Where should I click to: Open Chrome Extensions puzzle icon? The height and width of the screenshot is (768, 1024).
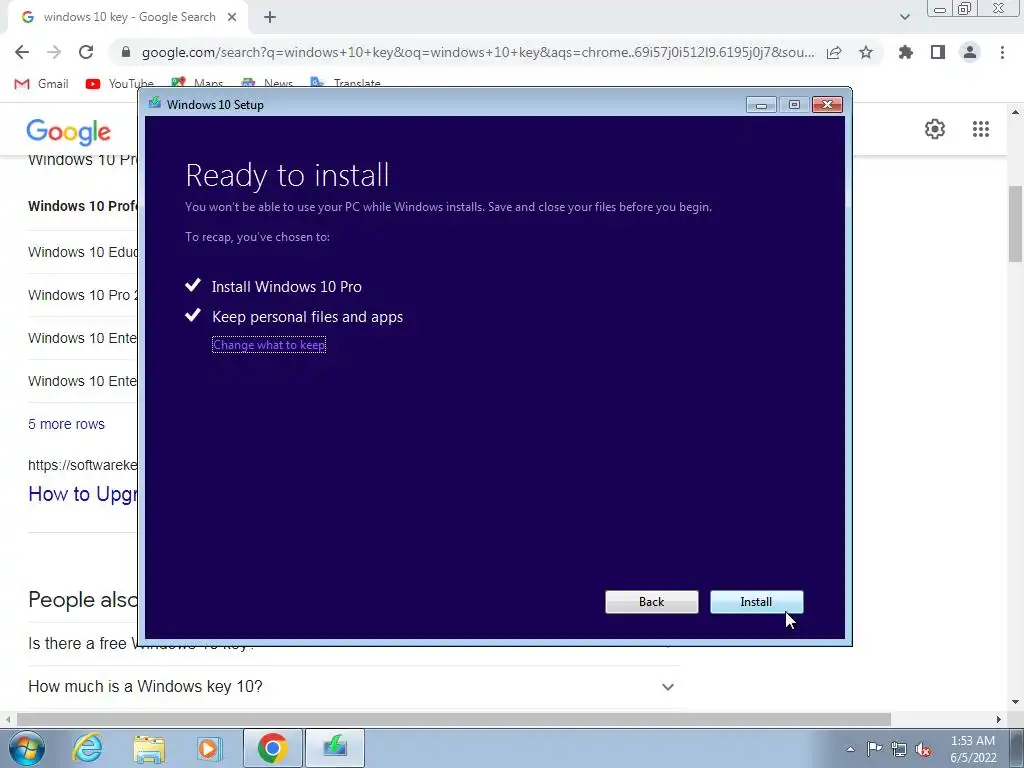click(906, 52)
